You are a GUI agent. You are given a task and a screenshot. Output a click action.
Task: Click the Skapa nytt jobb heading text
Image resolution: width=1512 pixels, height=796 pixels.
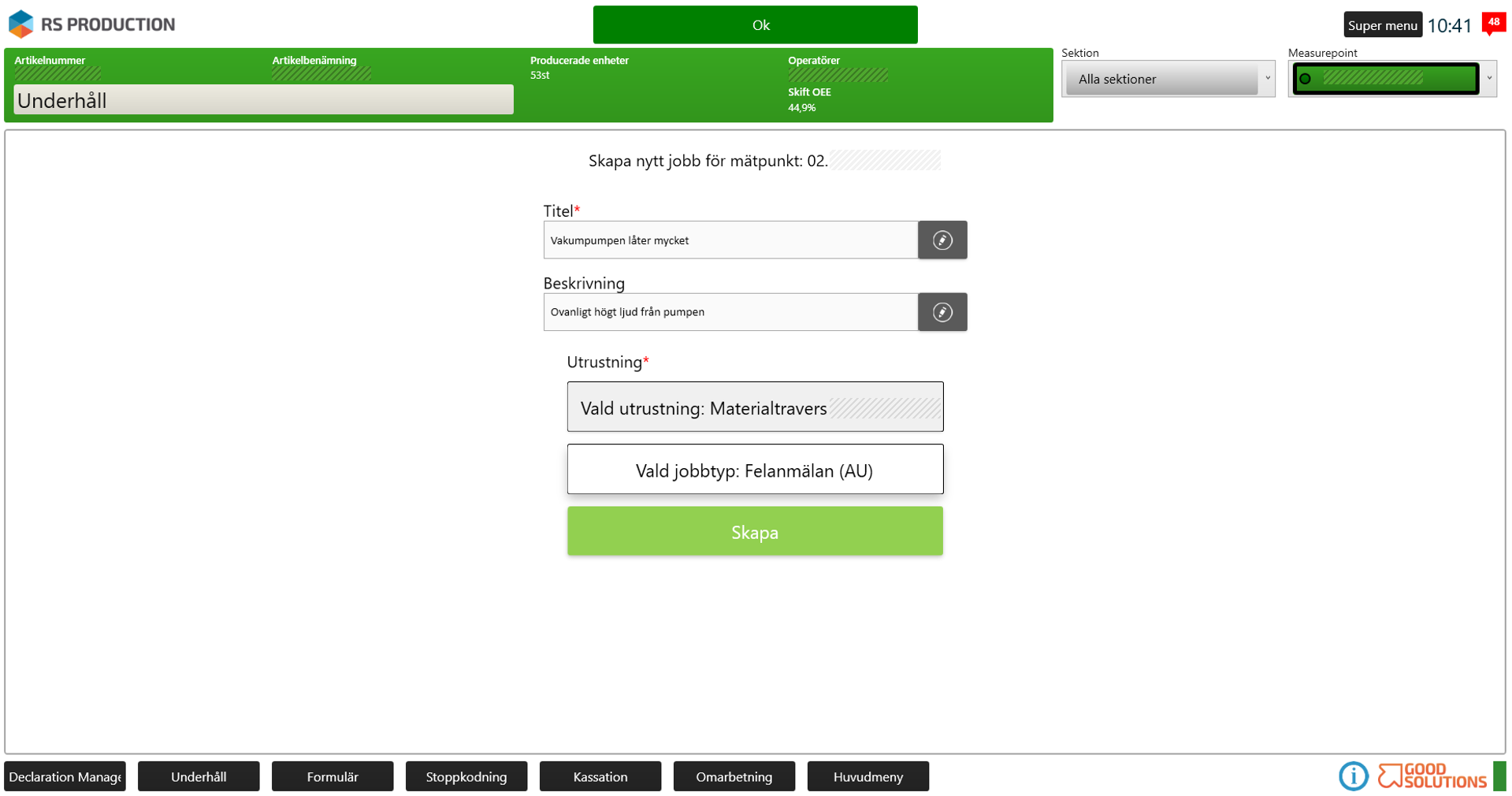[708, 161]
